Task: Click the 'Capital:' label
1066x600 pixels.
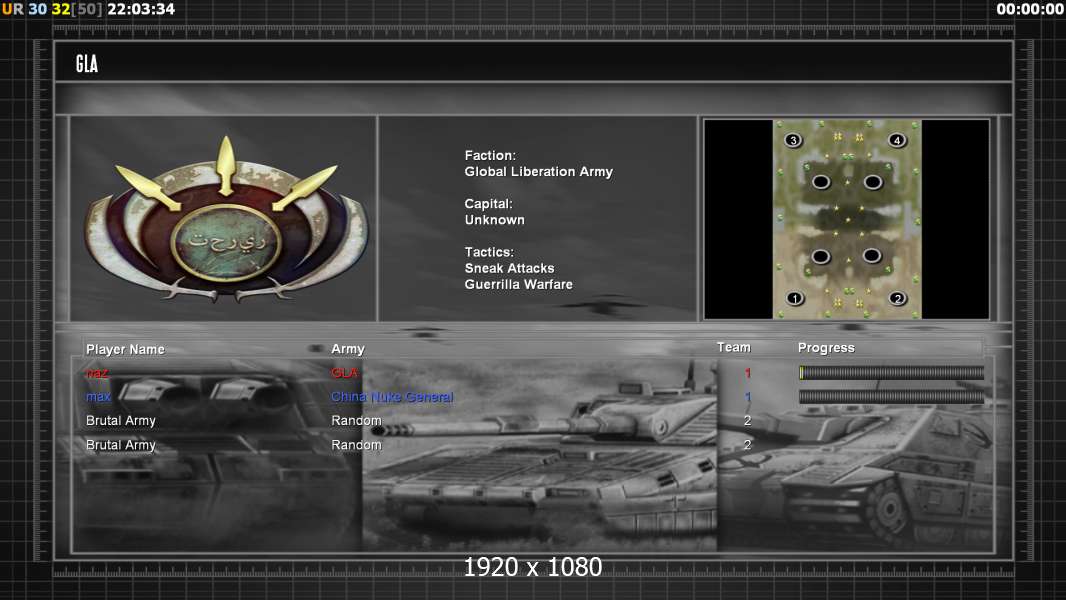Action: [489, 204]
